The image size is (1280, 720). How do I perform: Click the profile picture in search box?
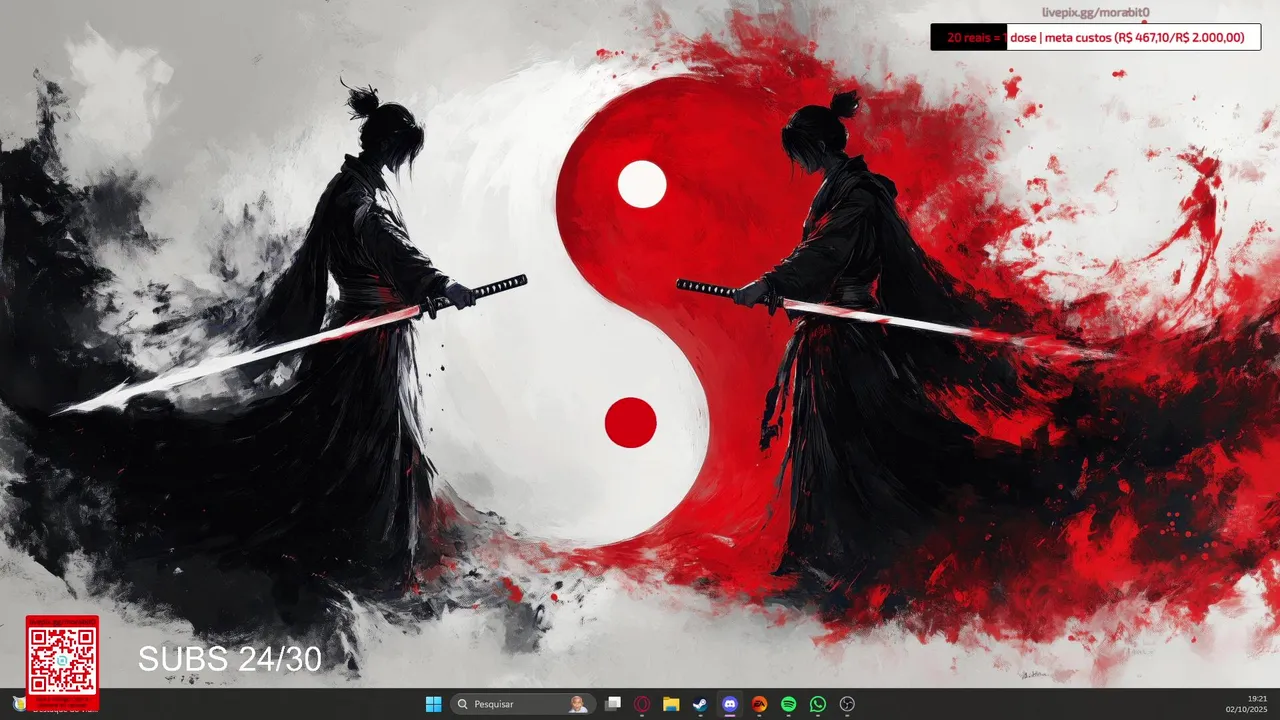[x=578, y=704]
